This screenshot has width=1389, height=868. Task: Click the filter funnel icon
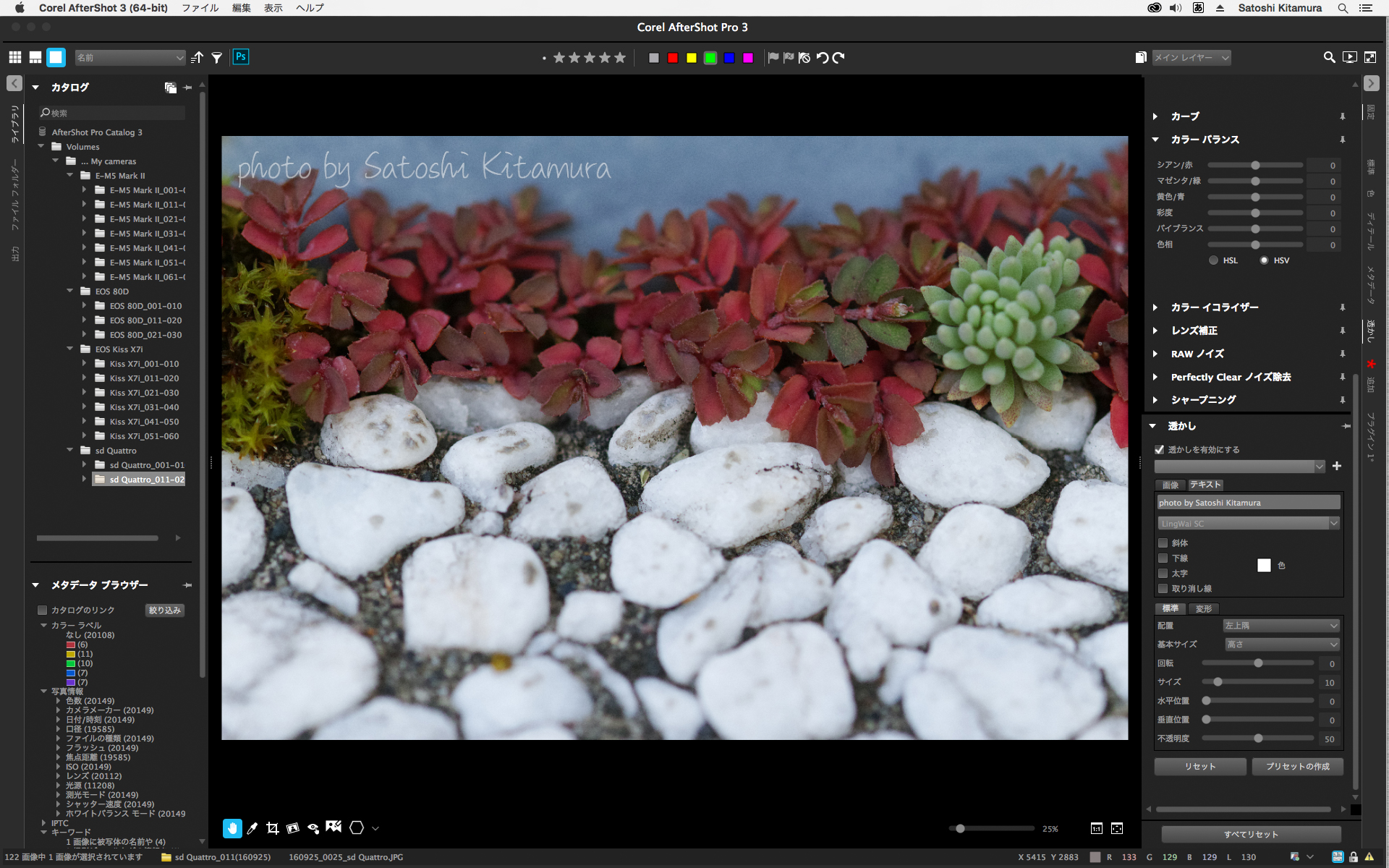point(216,58)
